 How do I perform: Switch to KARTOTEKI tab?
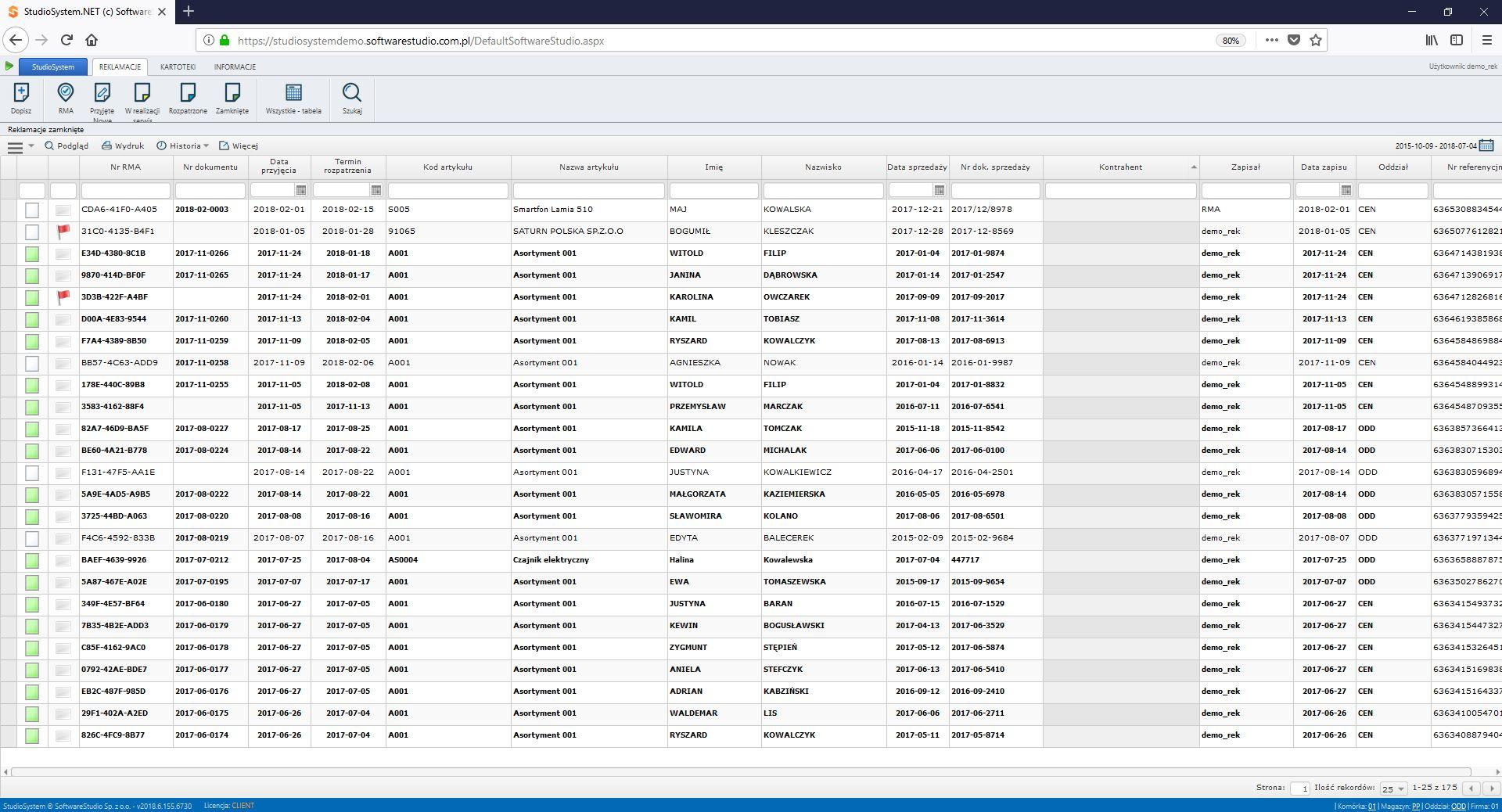click(x=178, y=66)
